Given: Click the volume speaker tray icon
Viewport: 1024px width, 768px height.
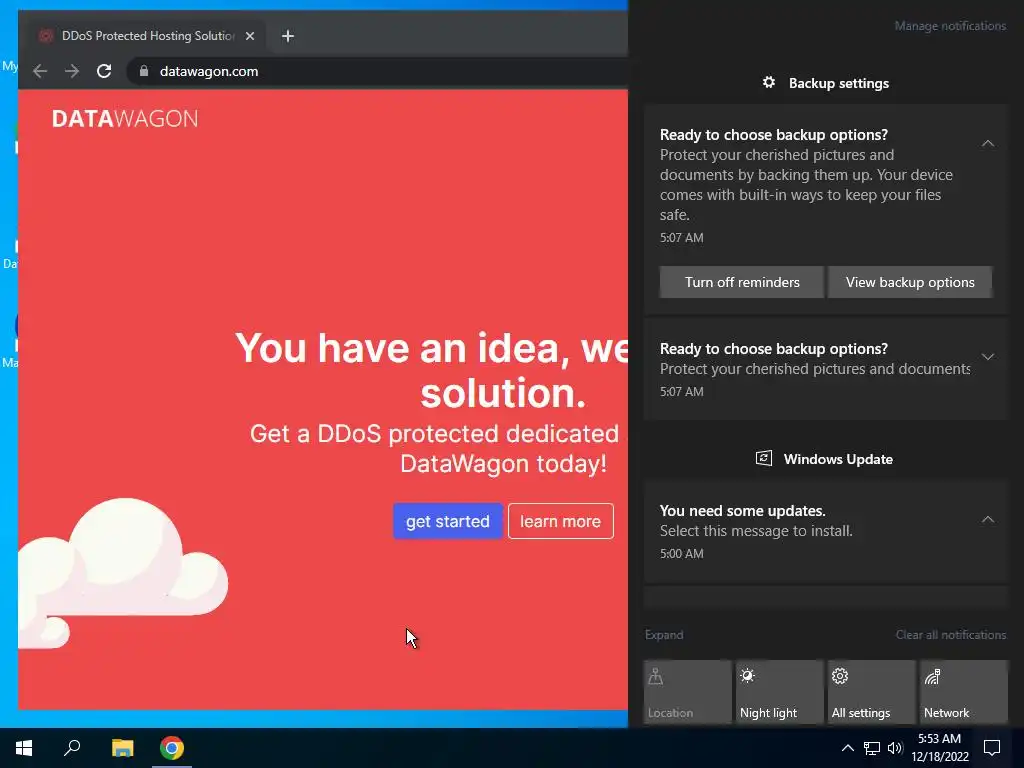Looking at the screenshot, I should click(x=895, y=748).
